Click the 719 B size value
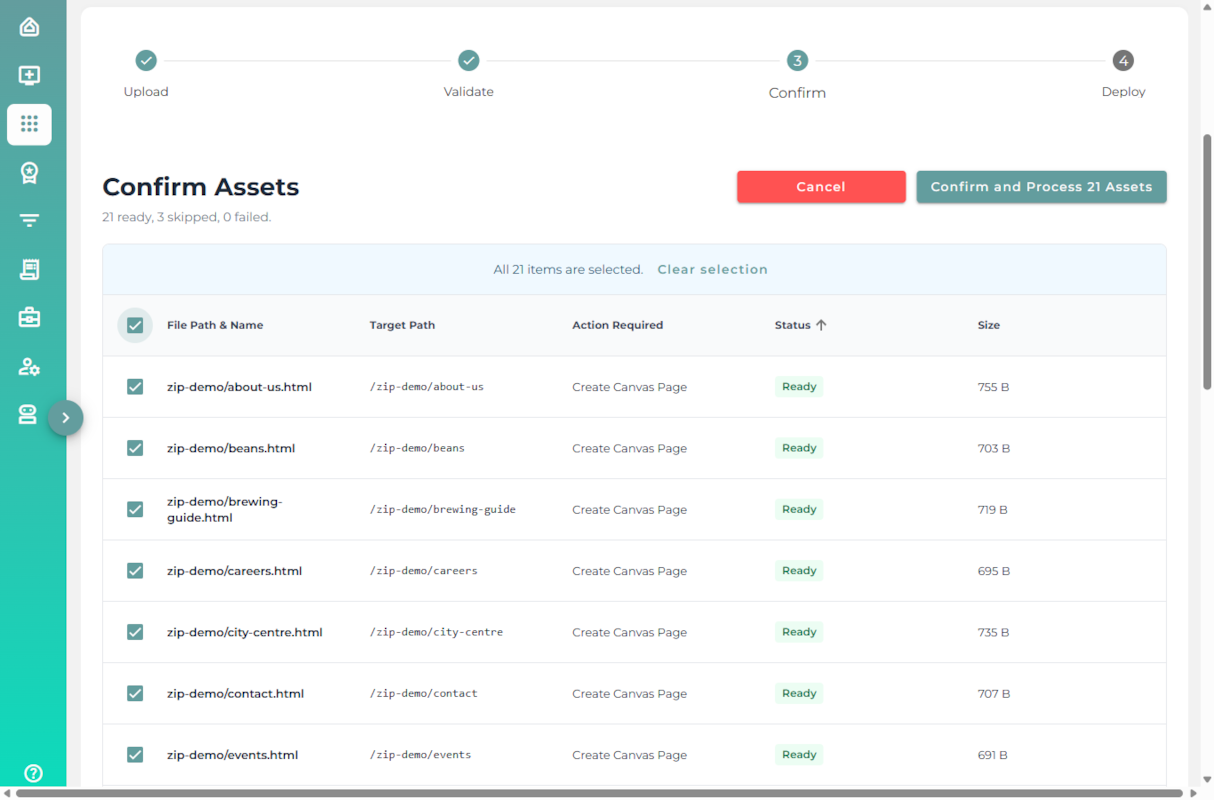 (993, 510)
